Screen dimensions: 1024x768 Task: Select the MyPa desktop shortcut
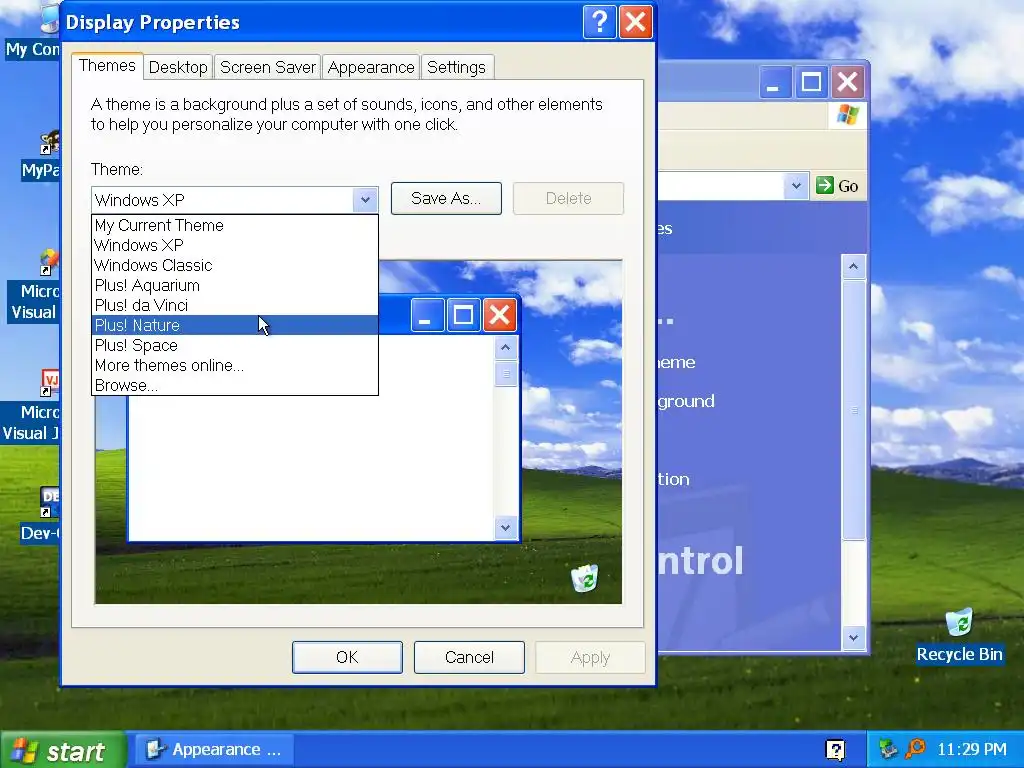pyautogui.click(x=40, y=155)
